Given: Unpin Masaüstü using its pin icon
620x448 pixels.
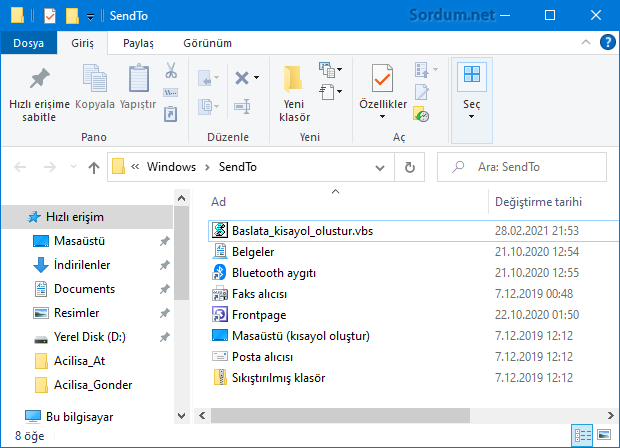Looking at the screenshot, I should [x=164, y=241].
